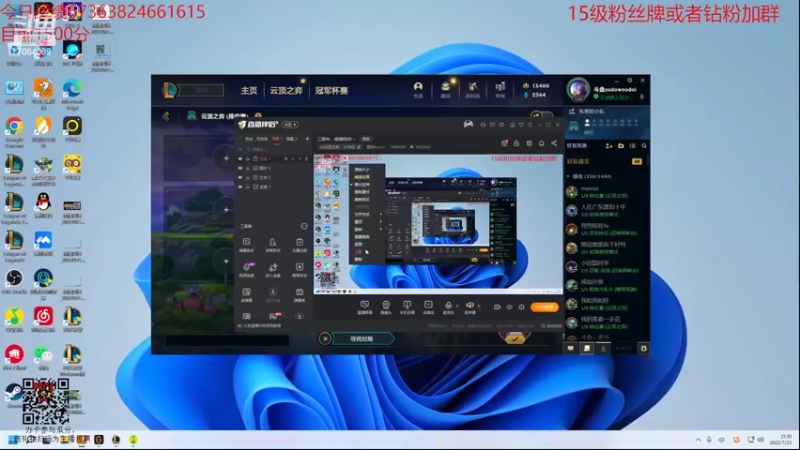The height and width of the screenshot is (450, 800).
Task: Open the notes icon at League client bottom
Action: 587,348
